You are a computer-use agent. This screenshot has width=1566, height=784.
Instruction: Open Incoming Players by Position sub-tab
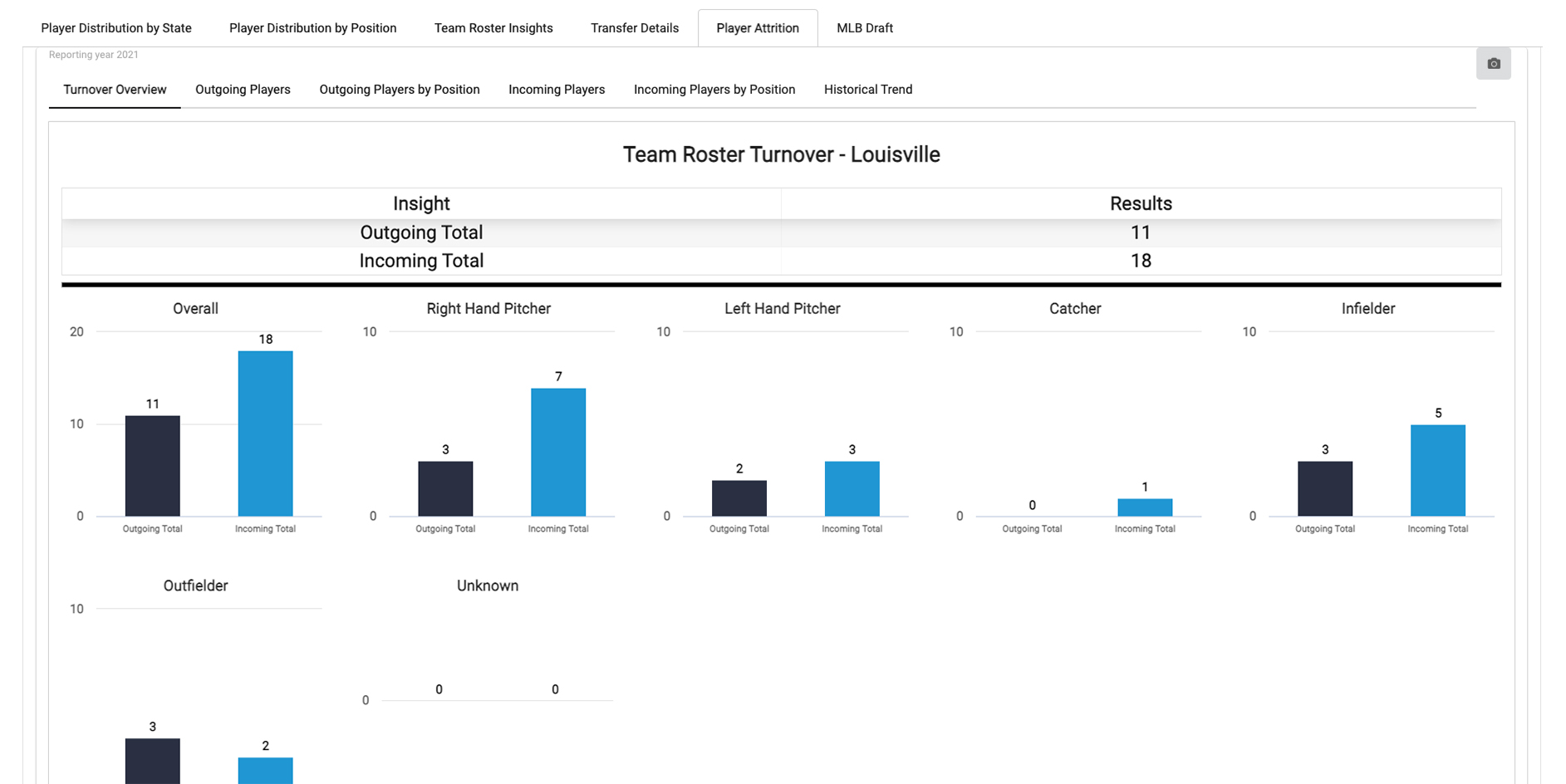tap(714, 90)
